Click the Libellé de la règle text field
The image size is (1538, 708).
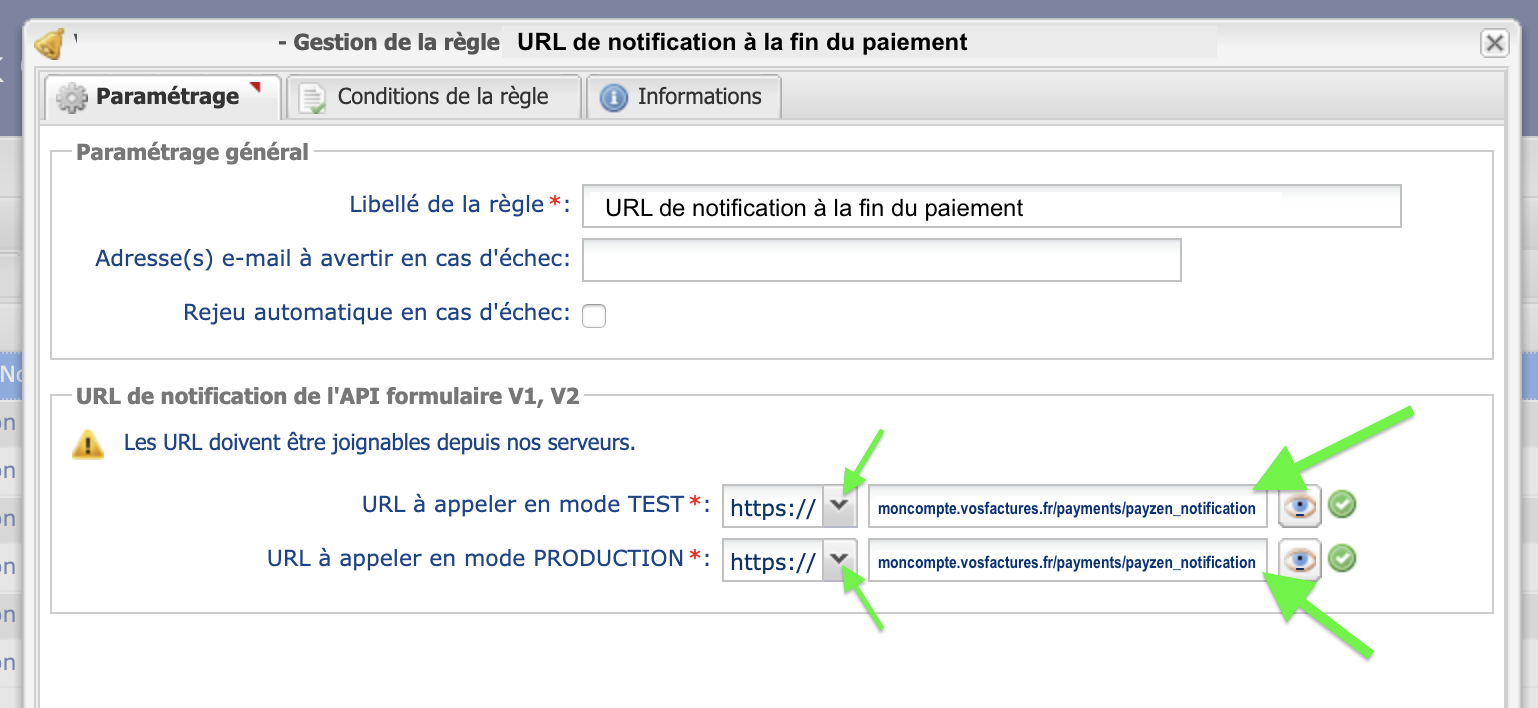(990, 206)
